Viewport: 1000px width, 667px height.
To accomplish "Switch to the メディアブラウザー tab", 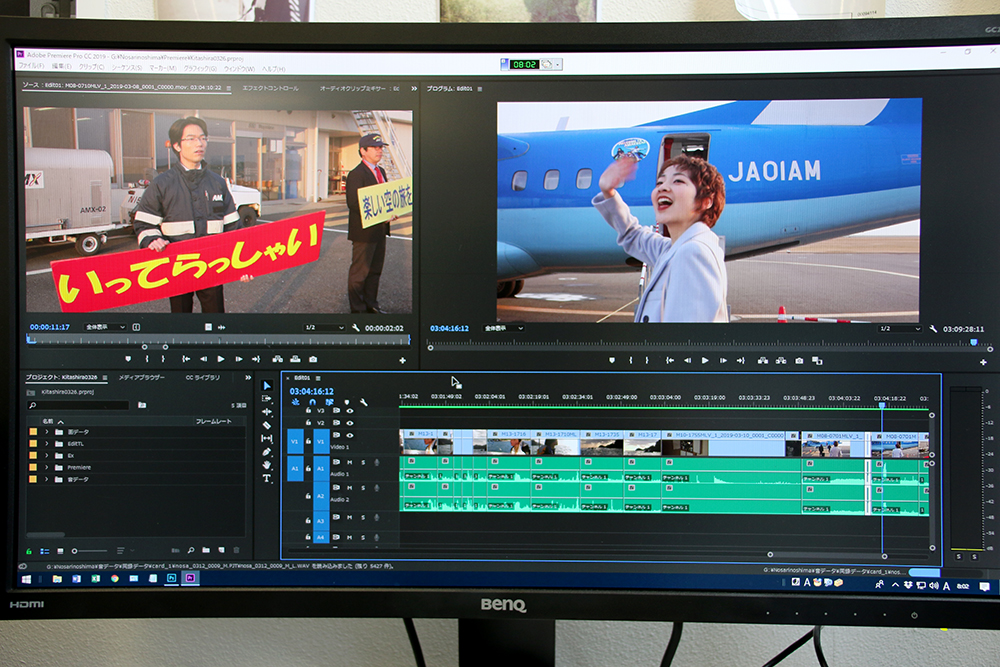I will tap(142, 377).
